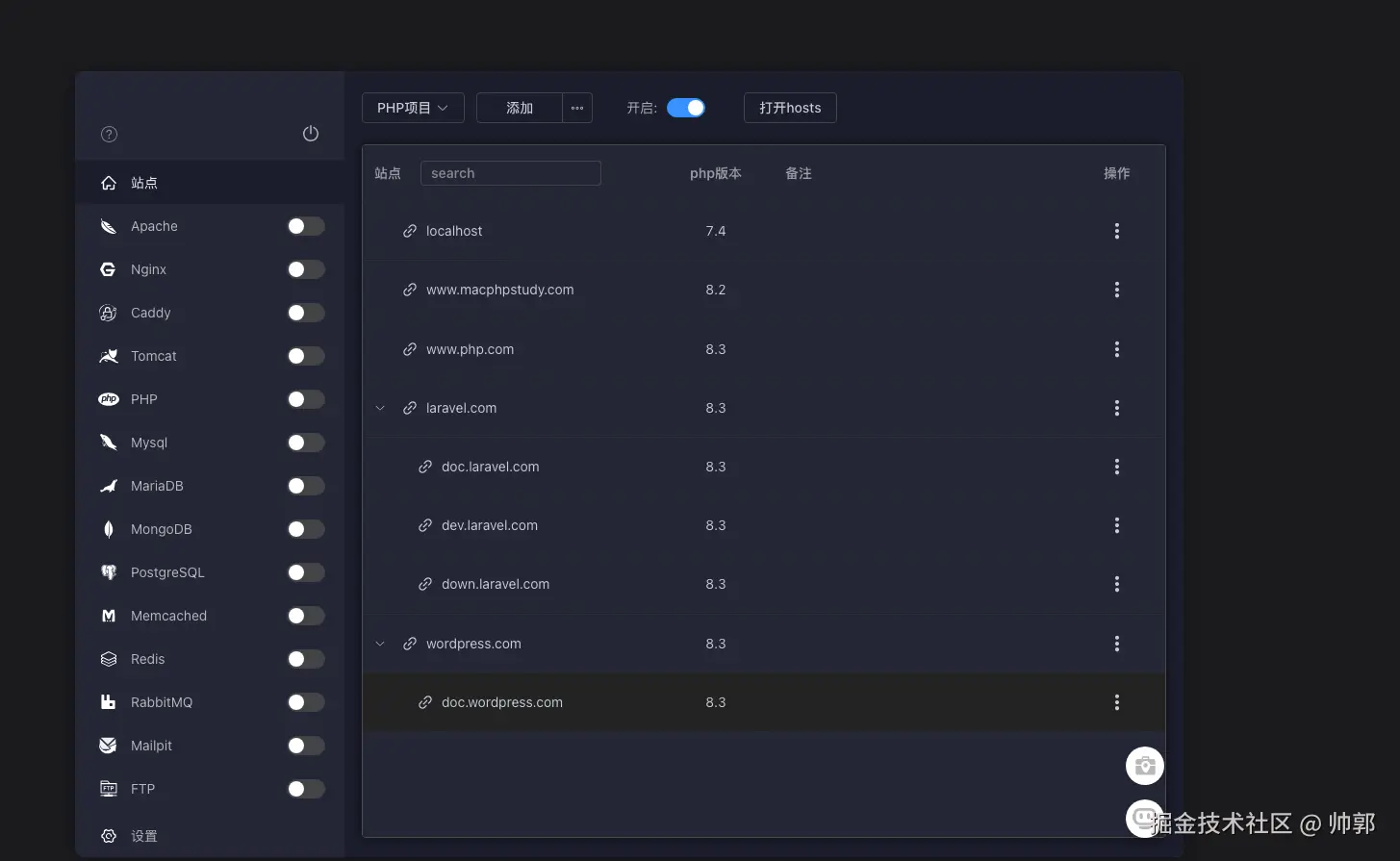The height and width of the screenshot is (861, 1400).
Task: Click the Nginx logo icon
Action: point(109,269)
